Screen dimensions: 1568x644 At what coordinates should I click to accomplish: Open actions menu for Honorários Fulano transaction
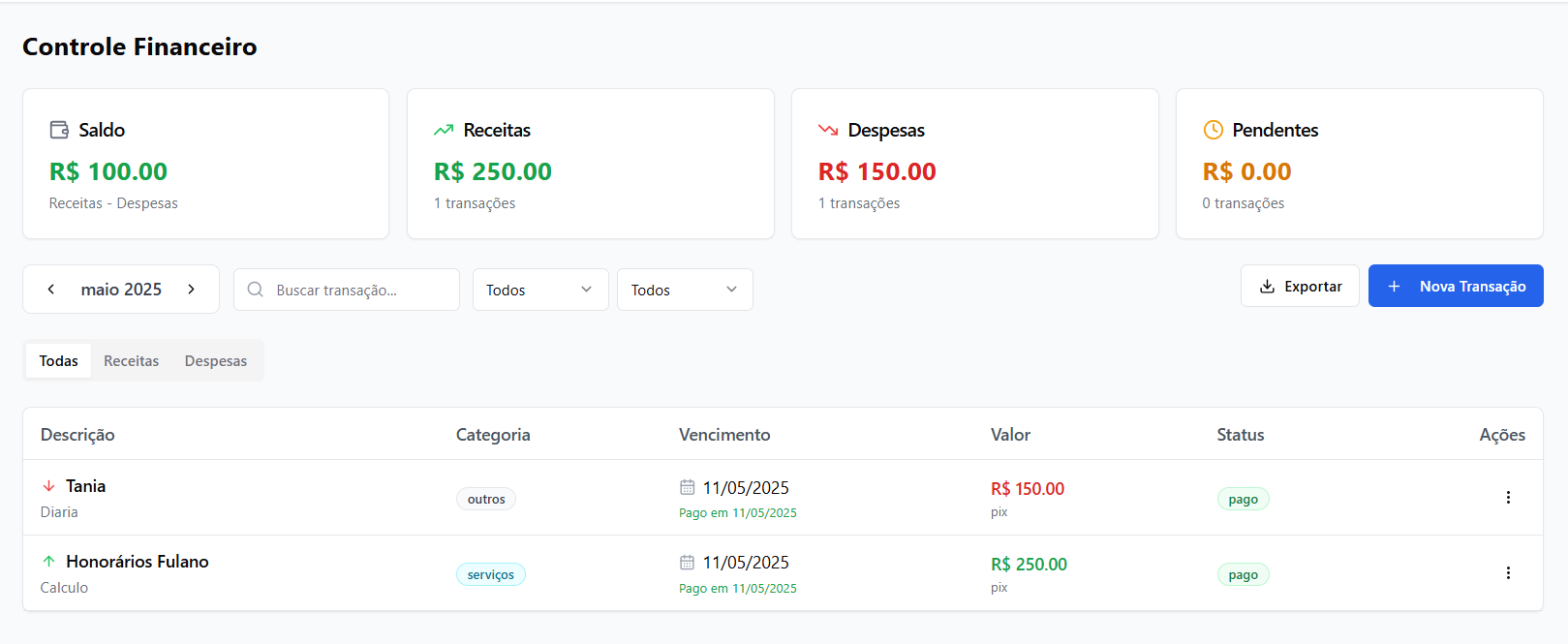pyautogui.click(x=1508, y=573)
